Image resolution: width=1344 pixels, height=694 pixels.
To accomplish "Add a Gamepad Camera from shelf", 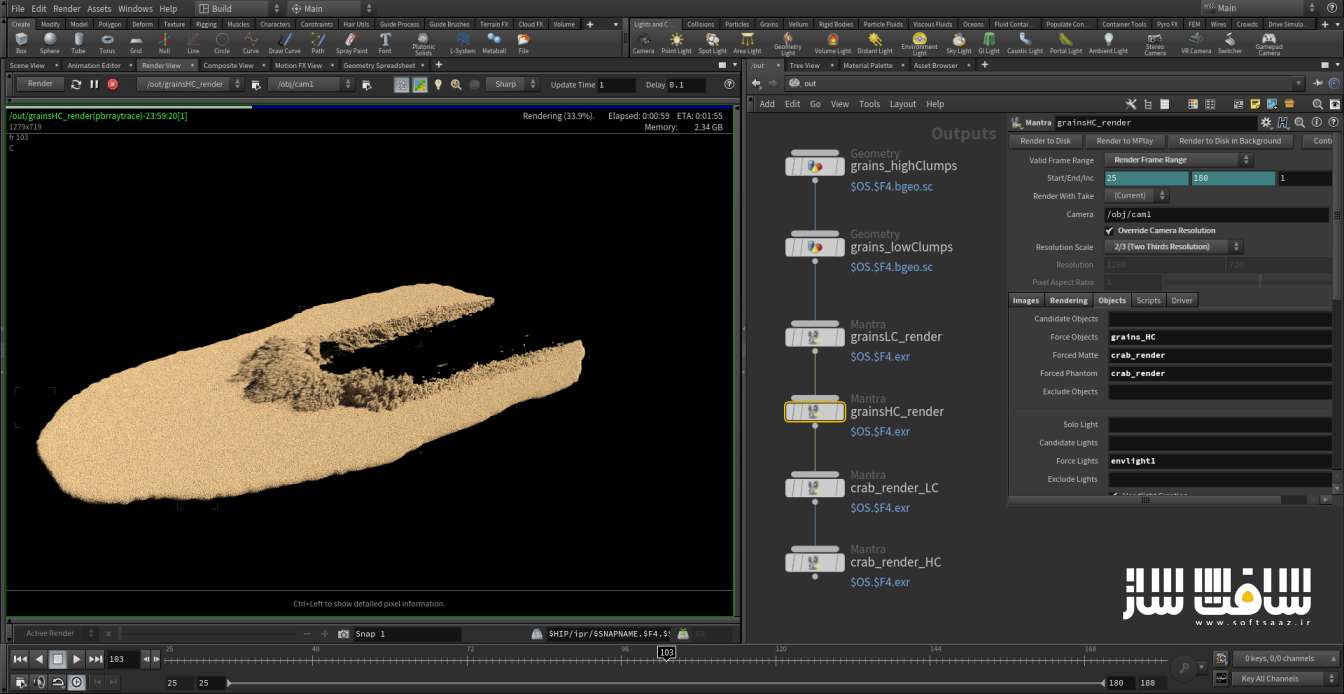I will coord(1269,44).
